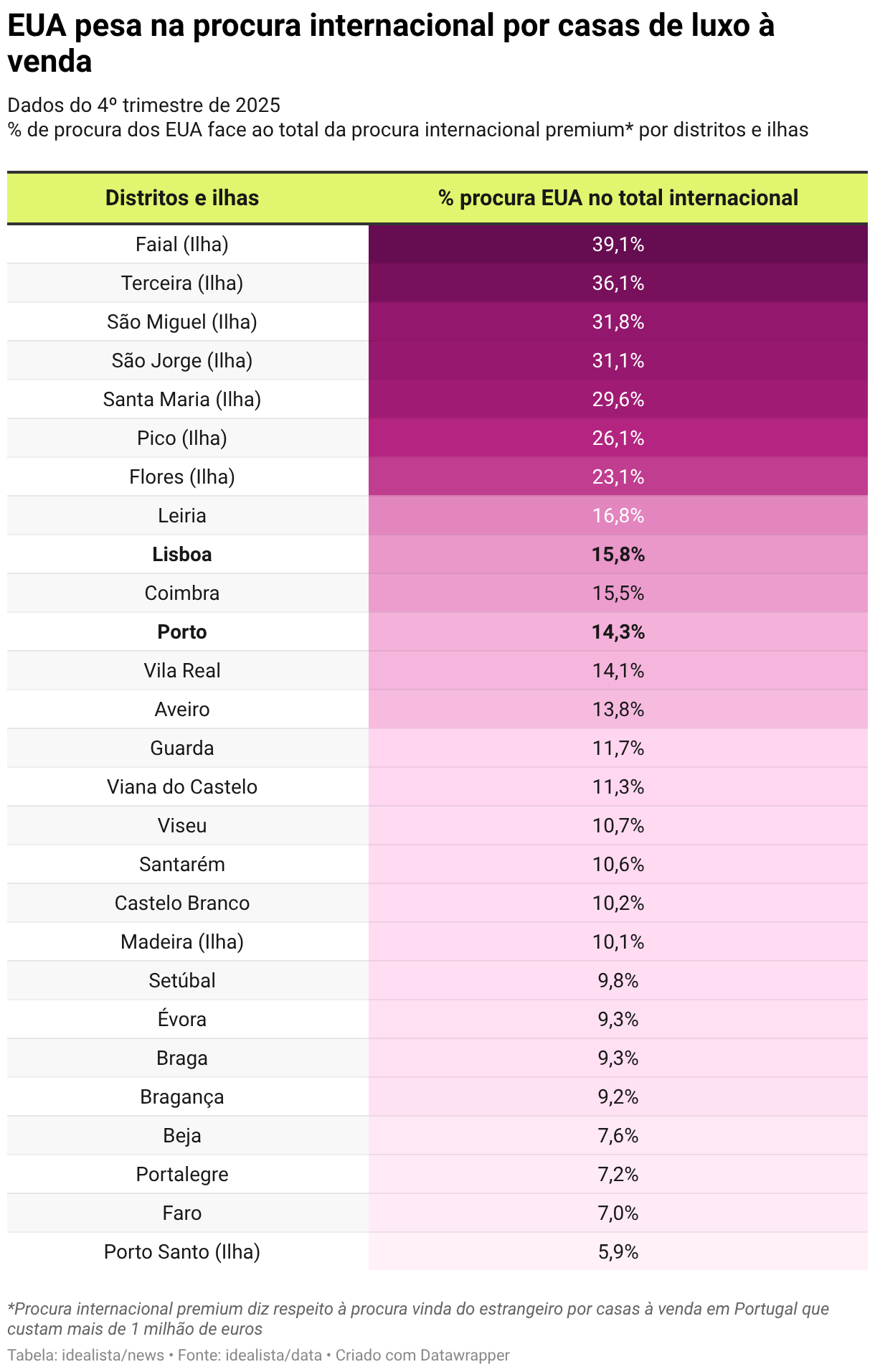Screen dimensions: 875x1372
Task: Select the bold Lisboa row label
Action: (x=182, y=555)
